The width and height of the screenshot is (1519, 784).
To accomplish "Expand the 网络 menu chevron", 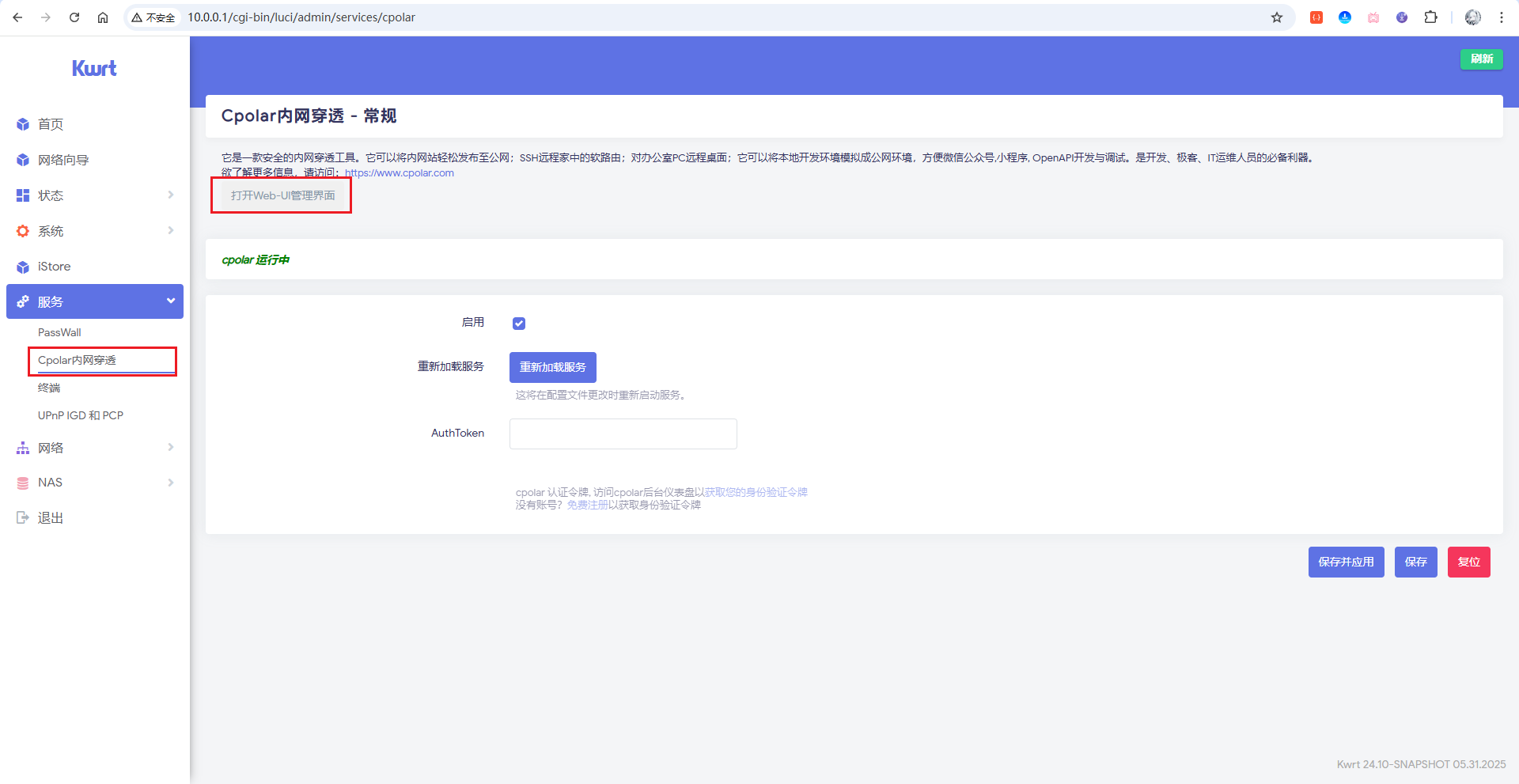I will (x=170, y=448).
